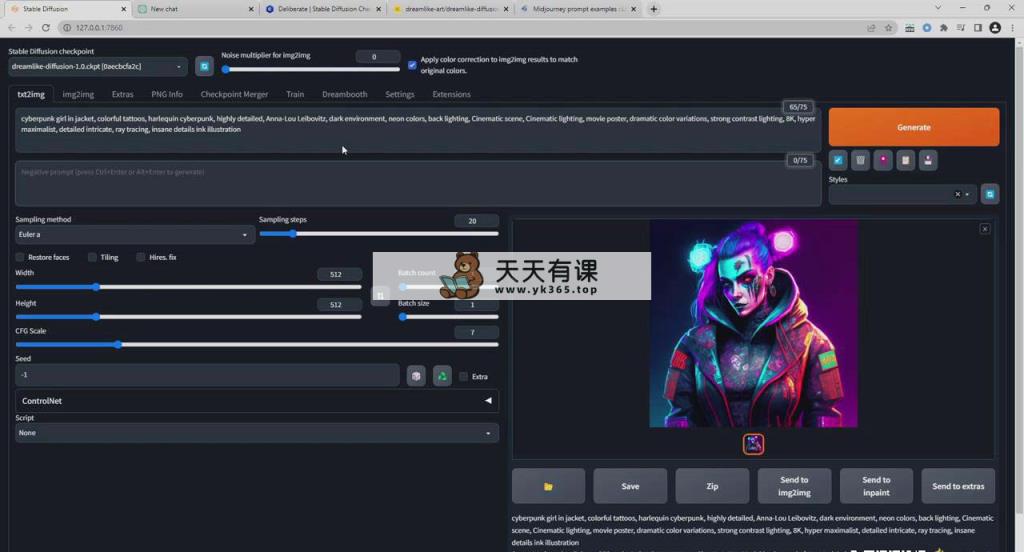Open the PNG Info tab
The width and height of the screenshot is (1024, 552).
pos(167,94)
